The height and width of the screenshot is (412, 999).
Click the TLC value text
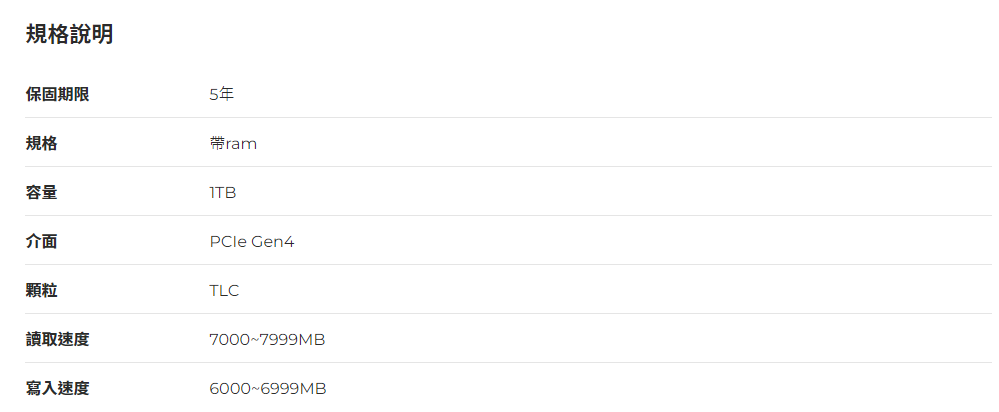(224, 290)
